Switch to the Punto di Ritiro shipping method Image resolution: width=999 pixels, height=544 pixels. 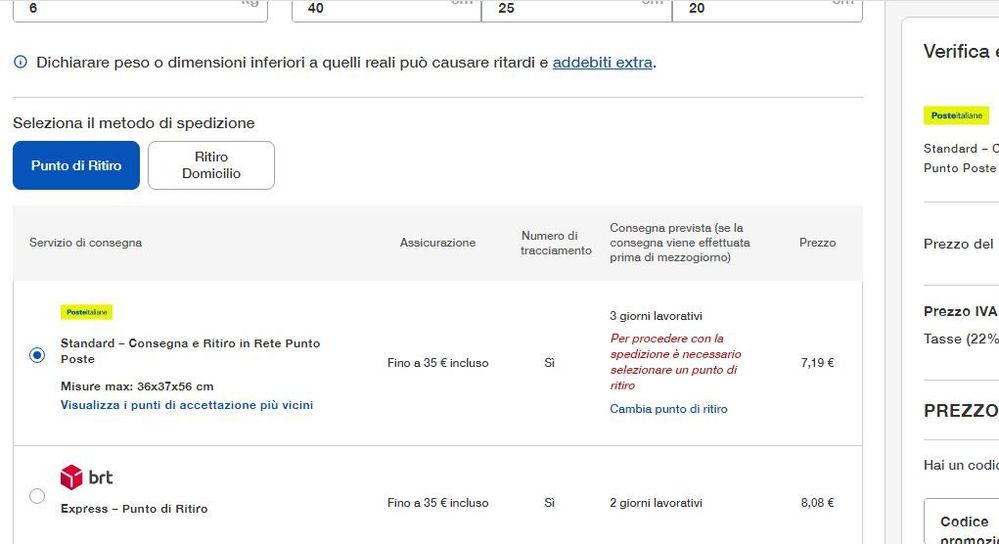pos(76,166)
